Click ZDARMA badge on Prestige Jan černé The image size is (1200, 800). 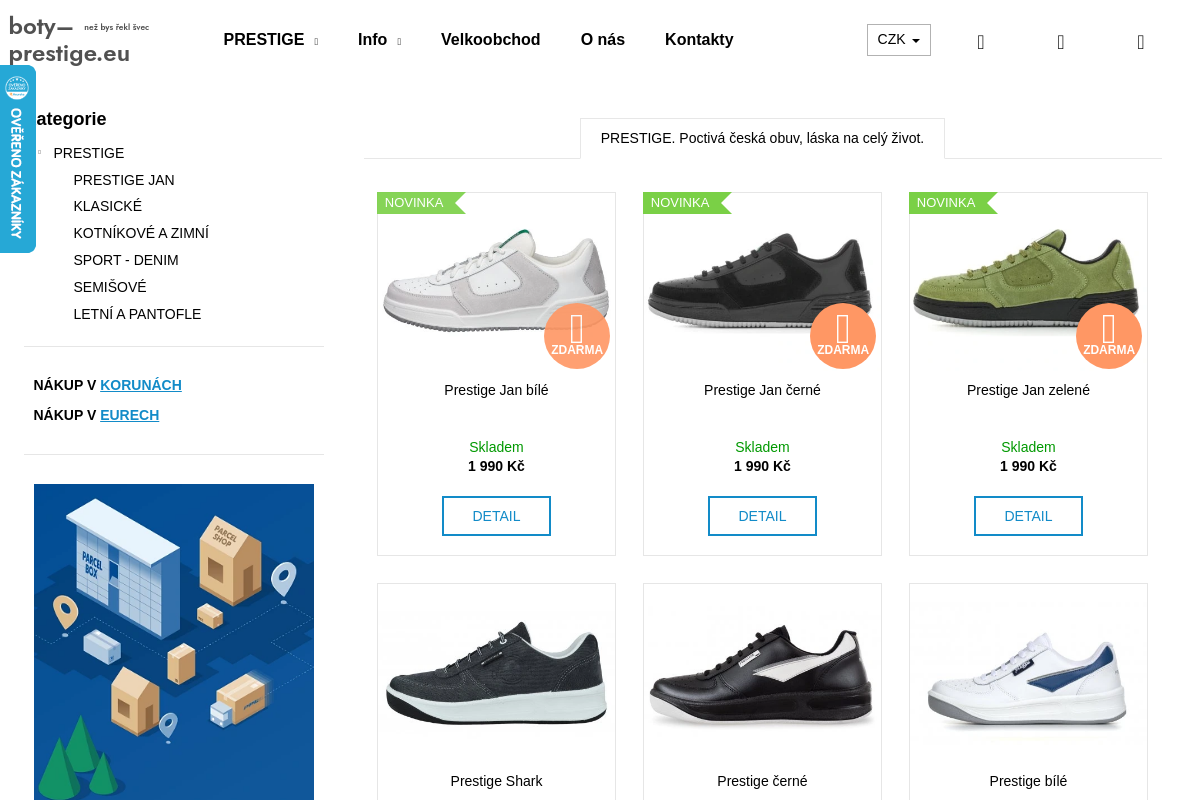843,336
